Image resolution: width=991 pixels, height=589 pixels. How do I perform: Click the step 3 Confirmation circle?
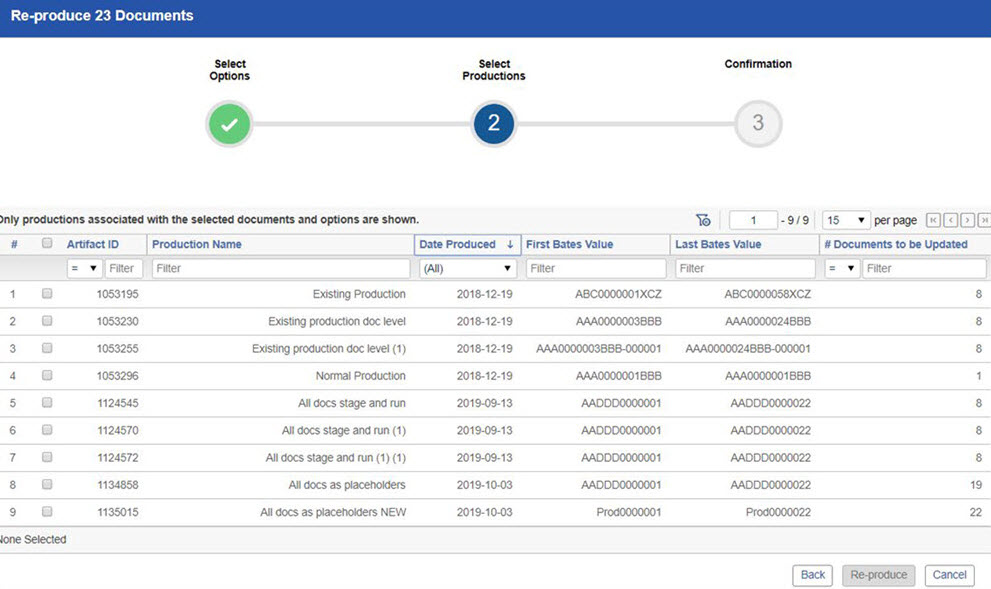point(758,123)
